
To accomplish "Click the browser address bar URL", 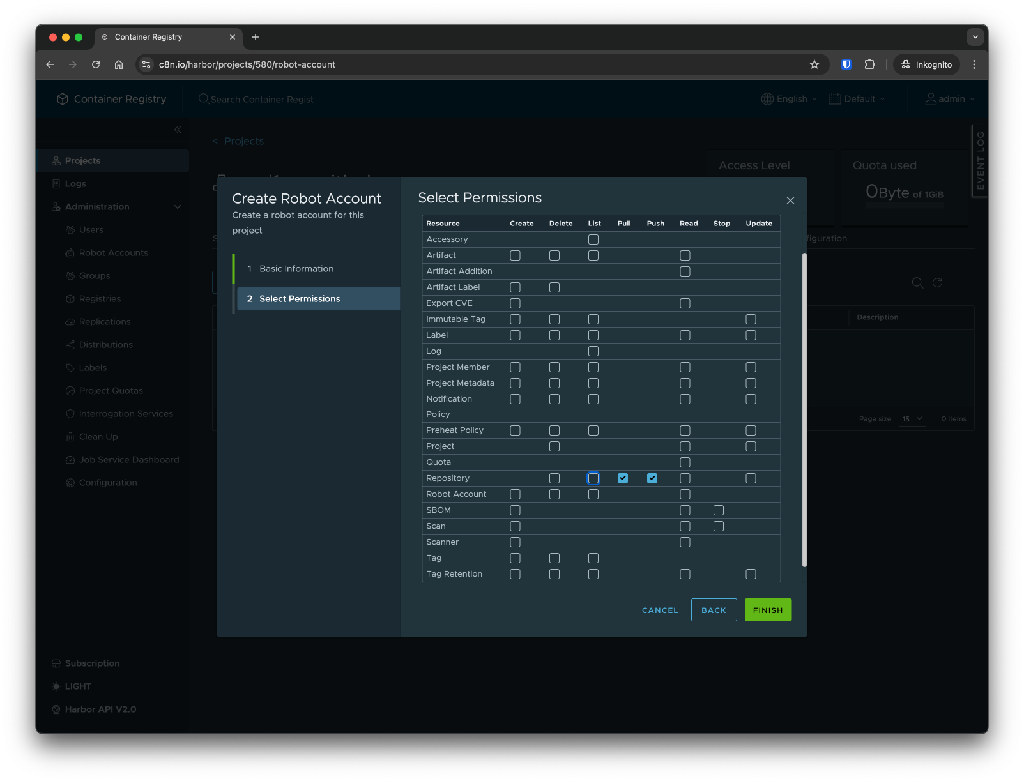I will [x=247, y=65].
